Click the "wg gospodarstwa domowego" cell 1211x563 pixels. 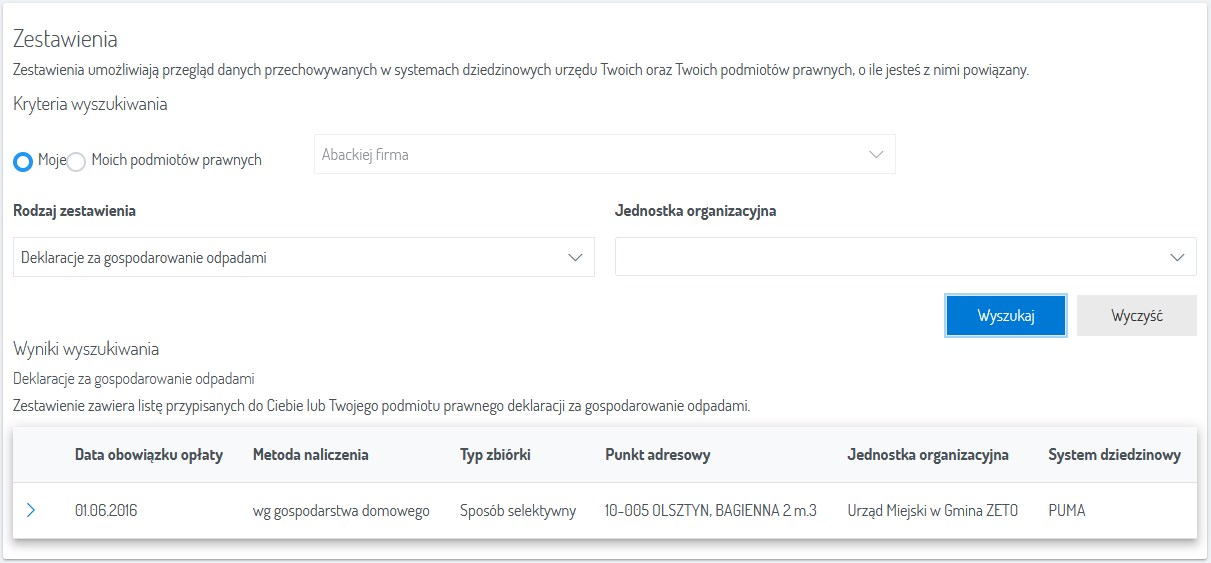pyautogui.click(x=341, y=511)
